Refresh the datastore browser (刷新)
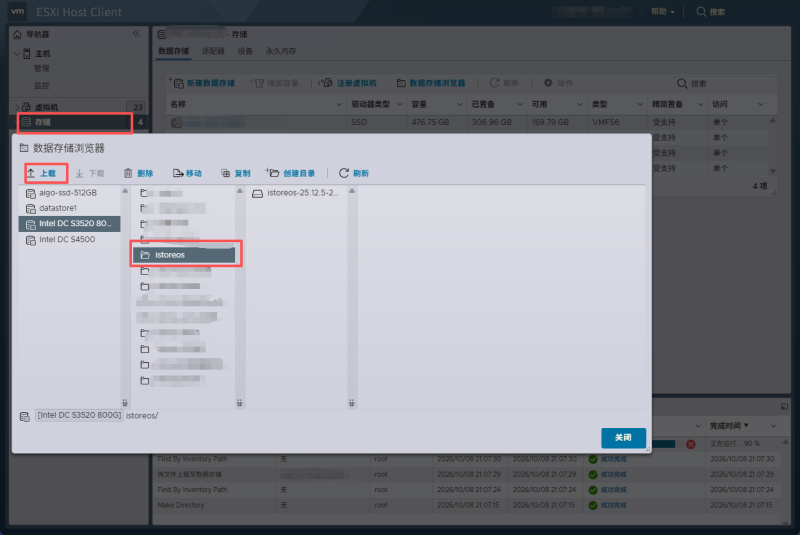 354,173
